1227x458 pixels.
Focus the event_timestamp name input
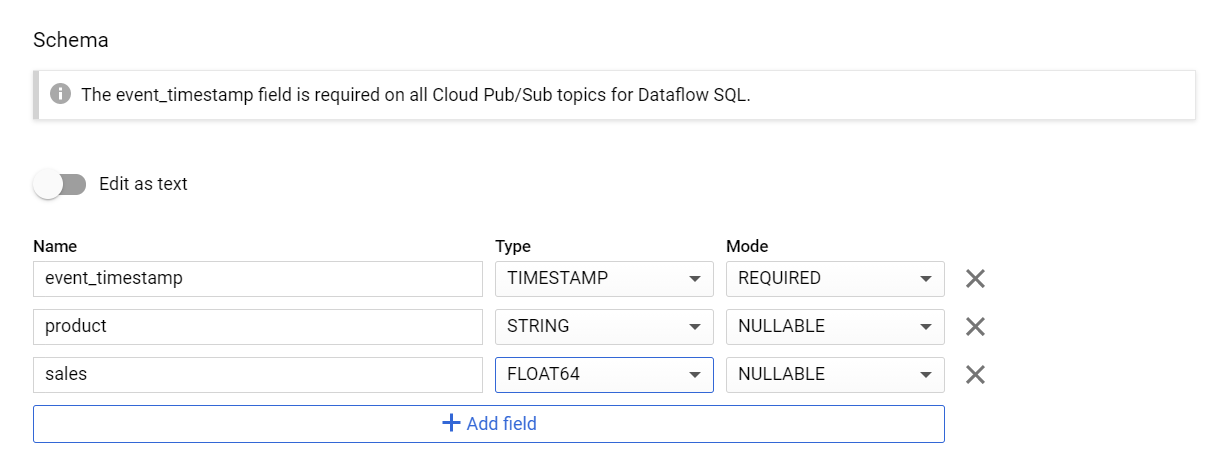pyautogui.click(x=258, y=279)
